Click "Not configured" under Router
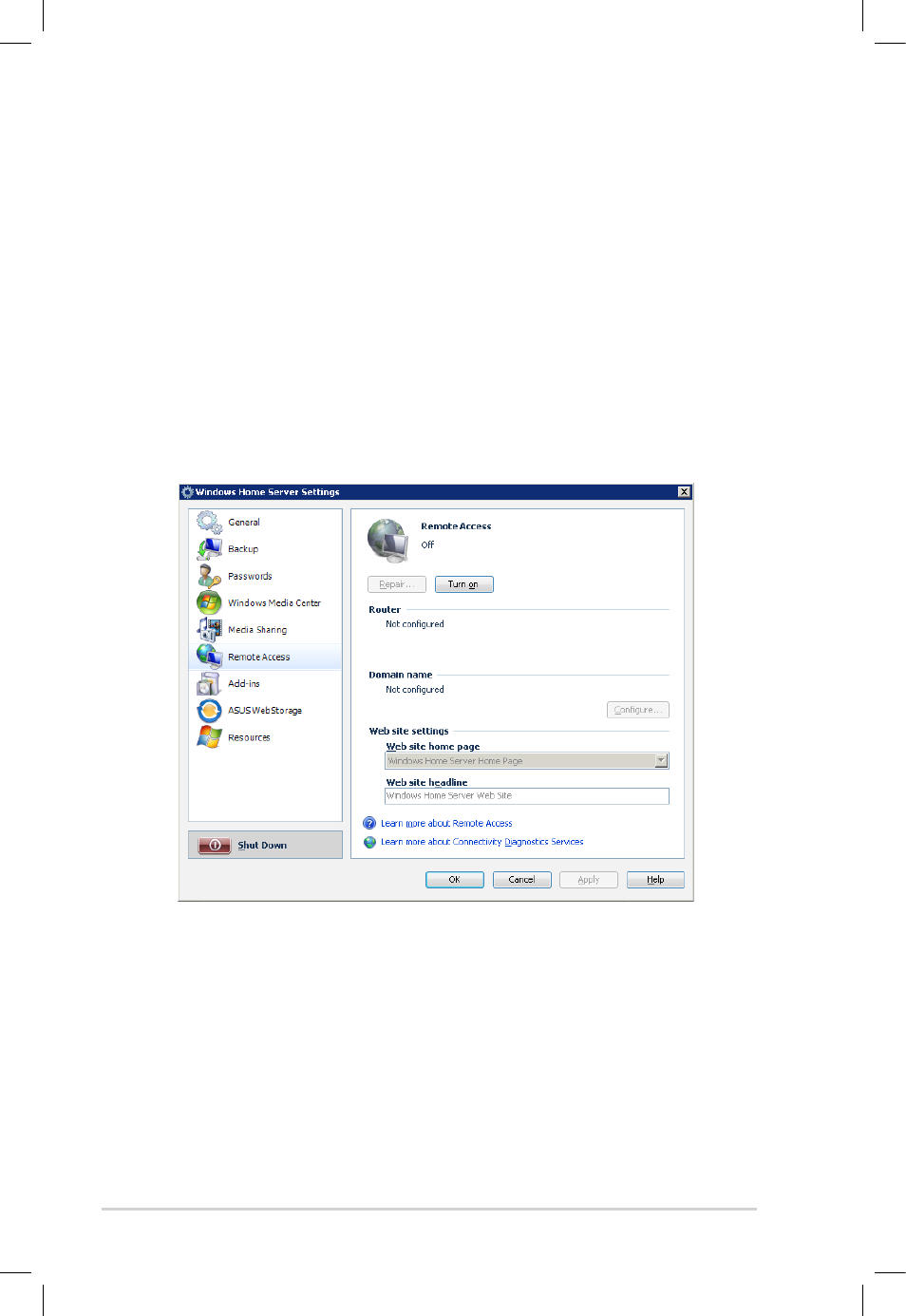The height and width of the screenshot is (1316, 906). click(415, 624)
